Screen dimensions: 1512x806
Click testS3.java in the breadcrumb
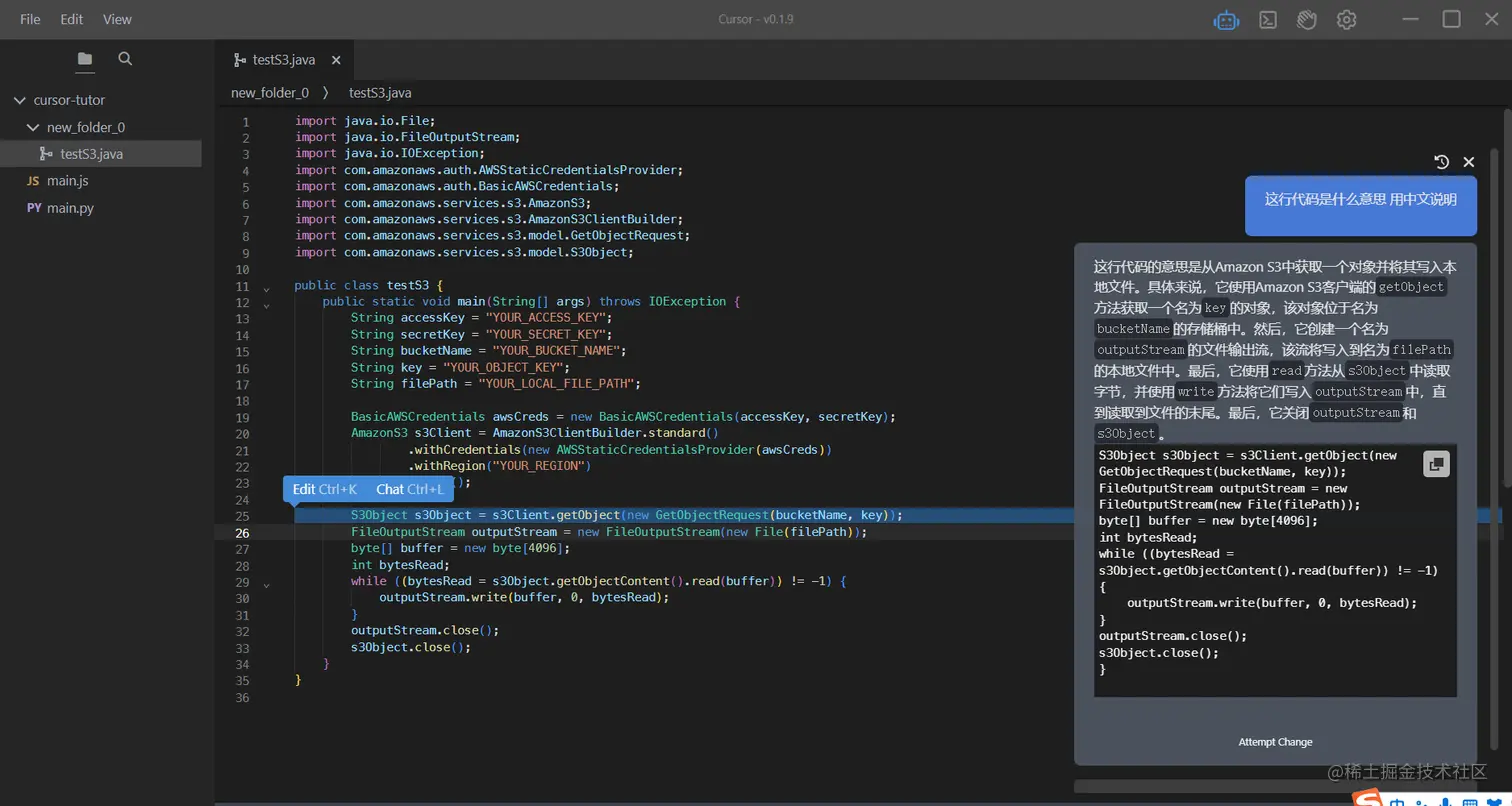point(380,93)
